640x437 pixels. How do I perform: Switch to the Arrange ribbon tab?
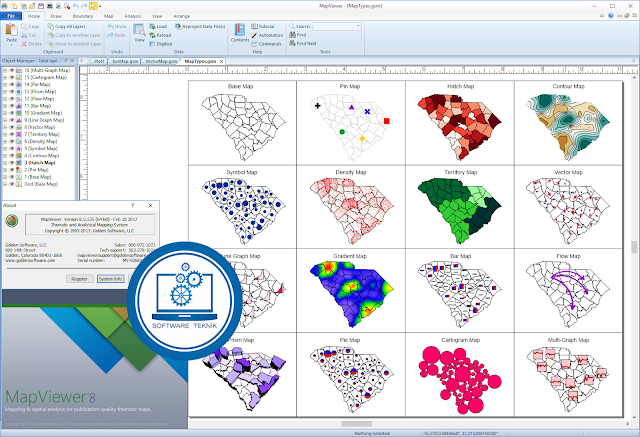tap(182, 16)
